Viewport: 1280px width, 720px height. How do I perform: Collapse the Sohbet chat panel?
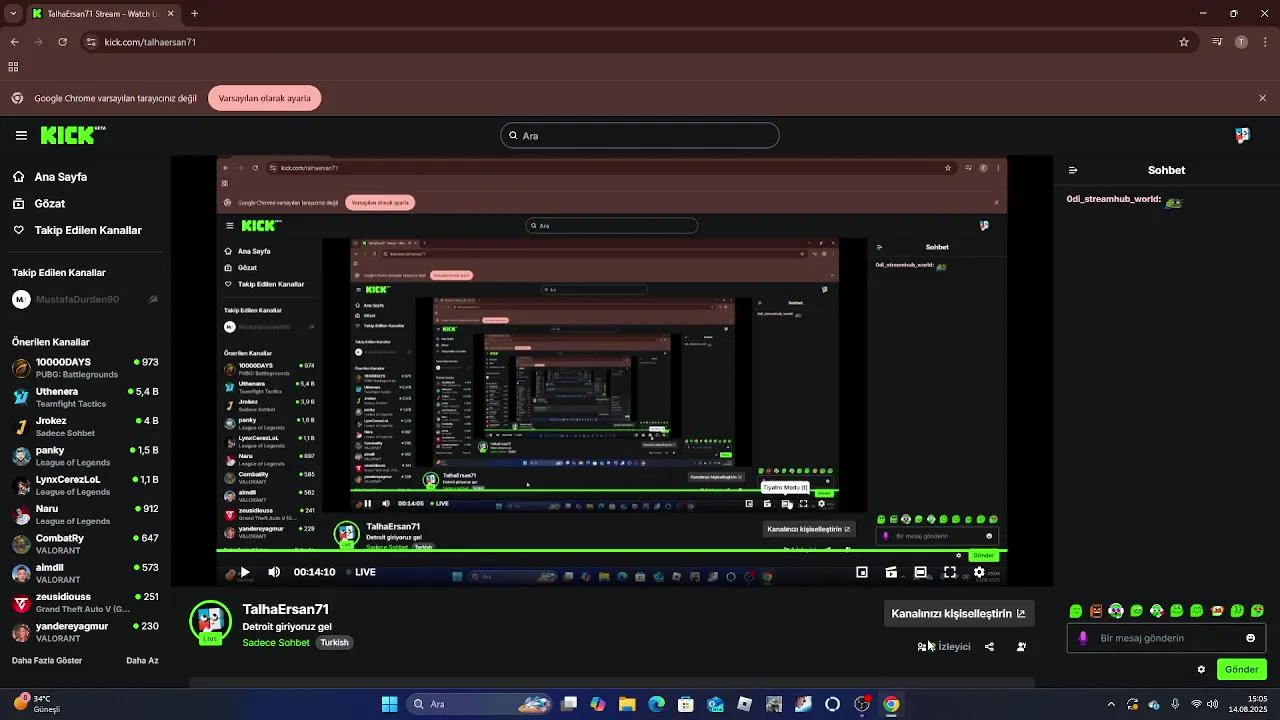[1073, 170]
